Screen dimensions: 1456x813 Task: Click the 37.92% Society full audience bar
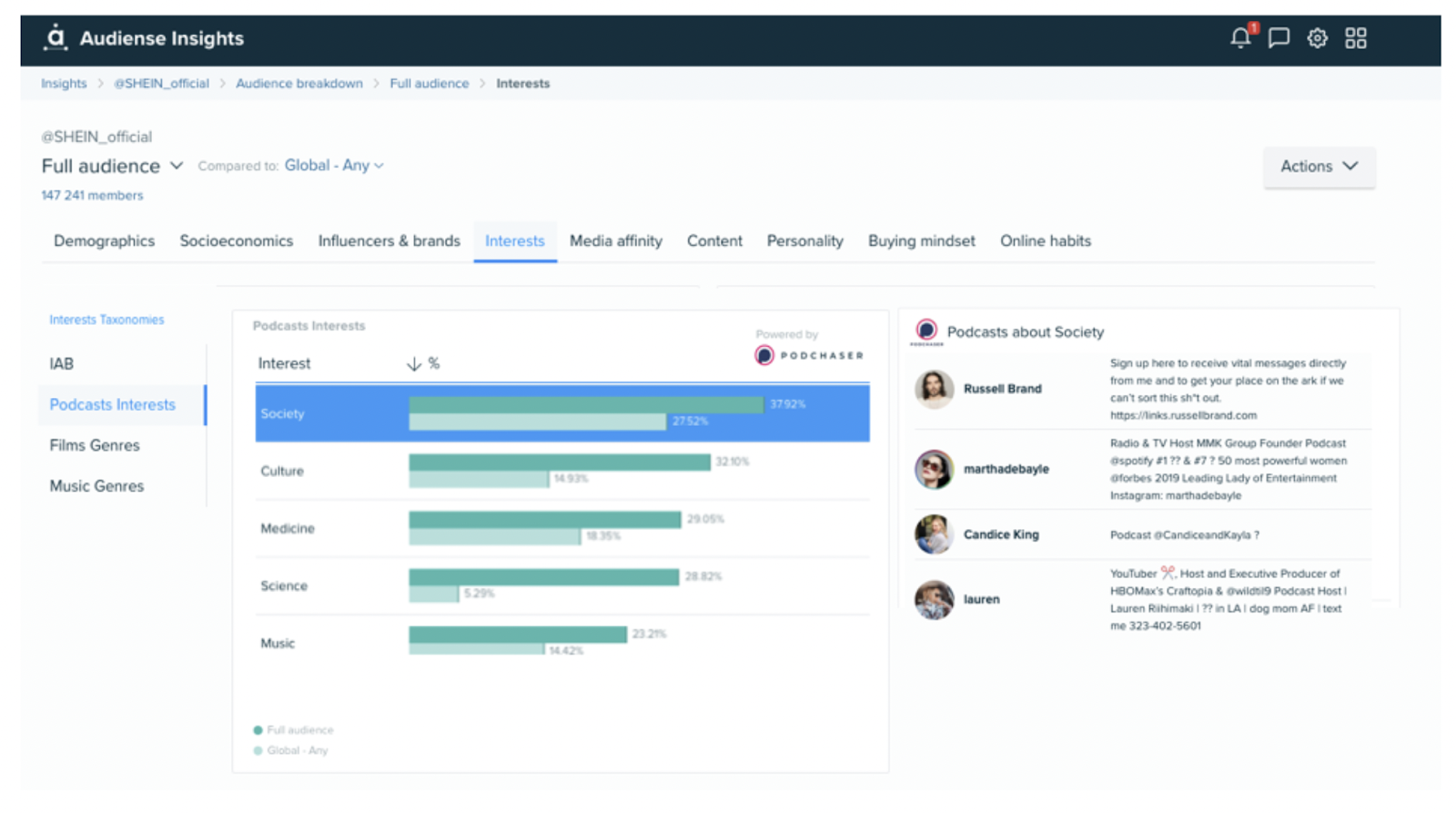pos(586,404)
